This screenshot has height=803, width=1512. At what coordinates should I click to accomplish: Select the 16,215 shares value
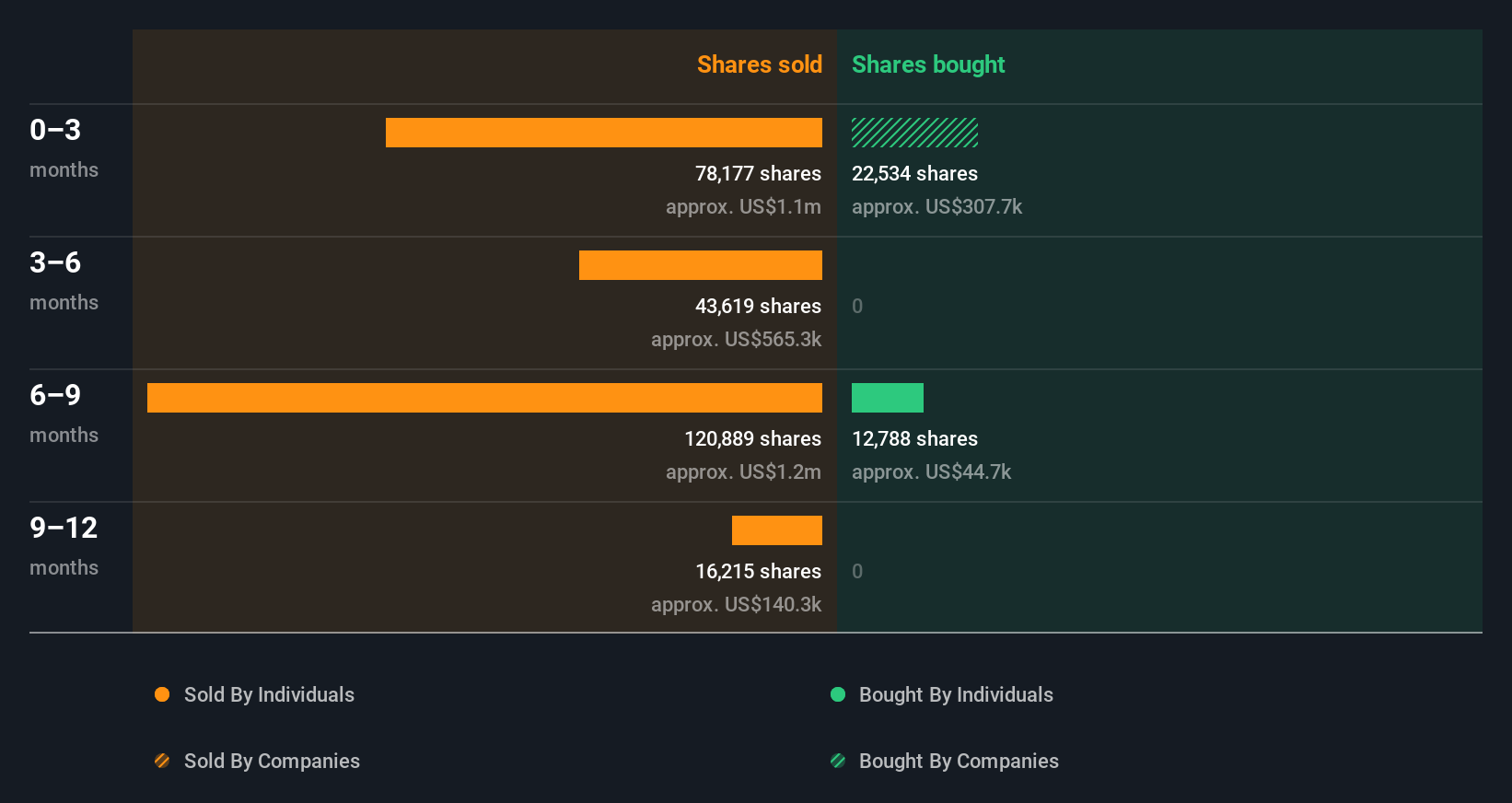(x=758, y=571)
